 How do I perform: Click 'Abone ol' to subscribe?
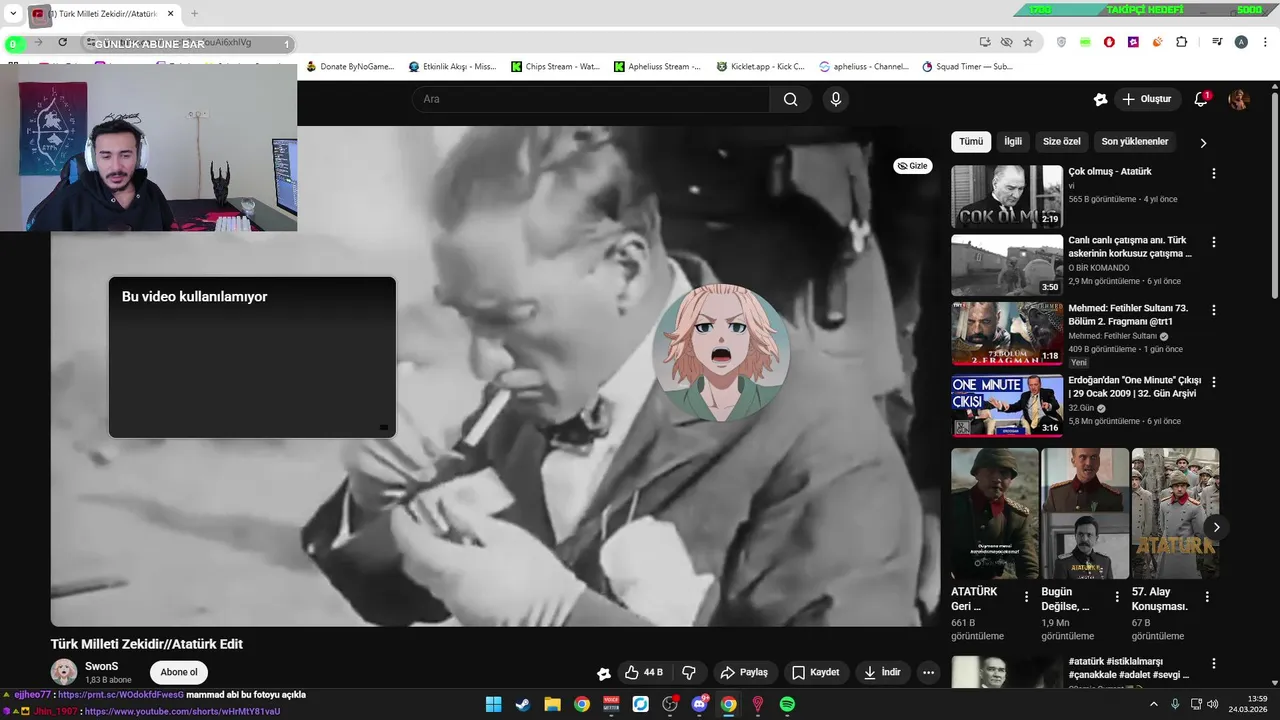[179, 672]
